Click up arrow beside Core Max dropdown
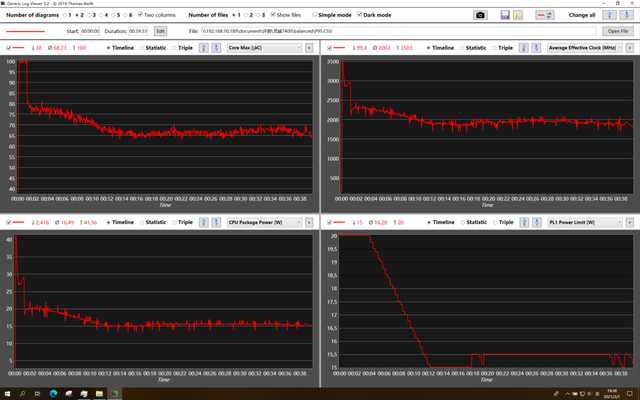Viewport: 640px width, 400px height. 204,48
